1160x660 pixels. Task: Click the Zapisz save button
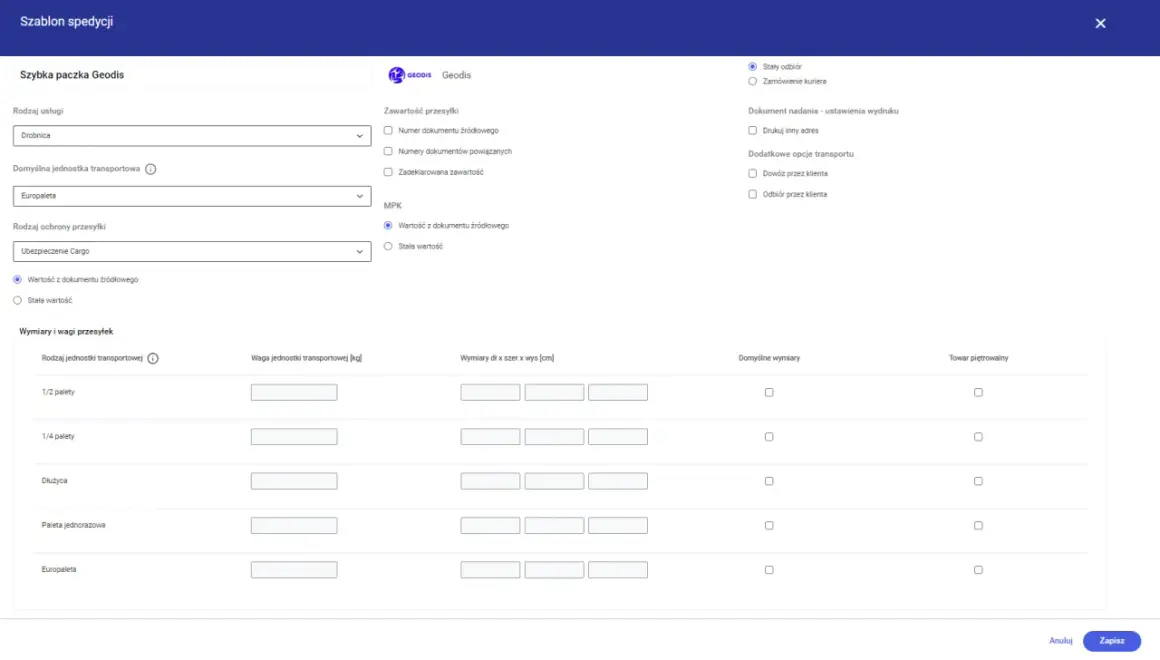click(1111, 641)
